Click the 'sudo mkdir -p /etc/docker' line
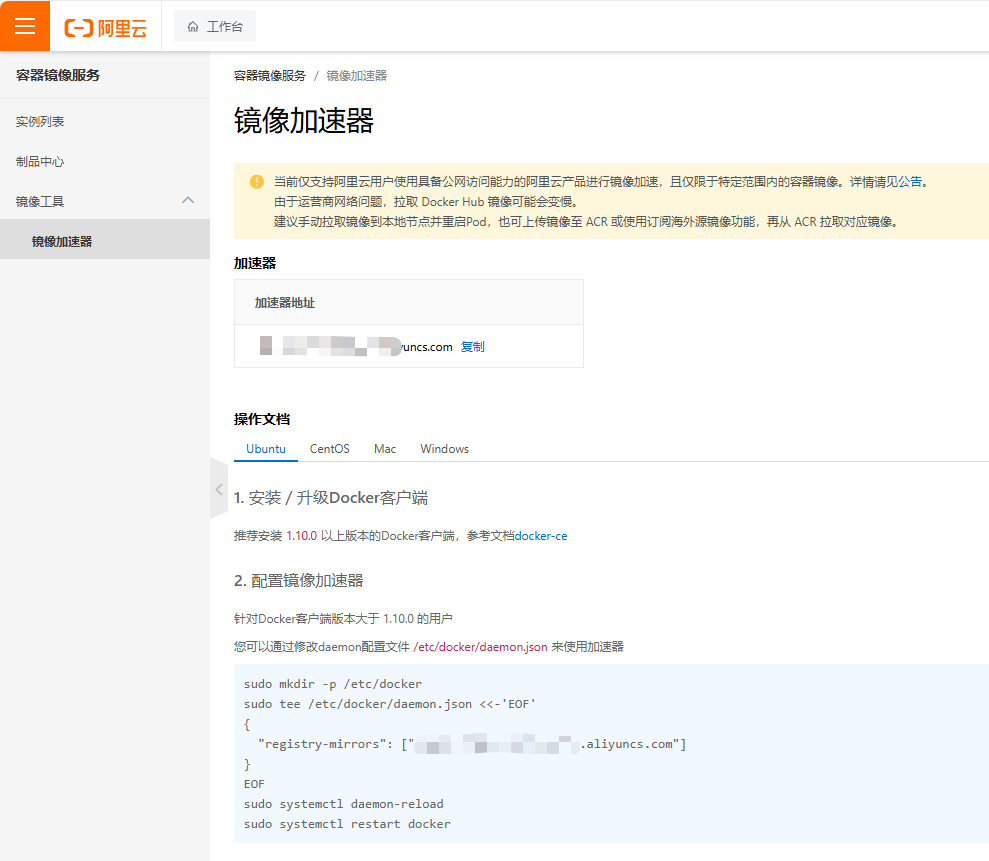989x861 pixels. tap(333, 684)
